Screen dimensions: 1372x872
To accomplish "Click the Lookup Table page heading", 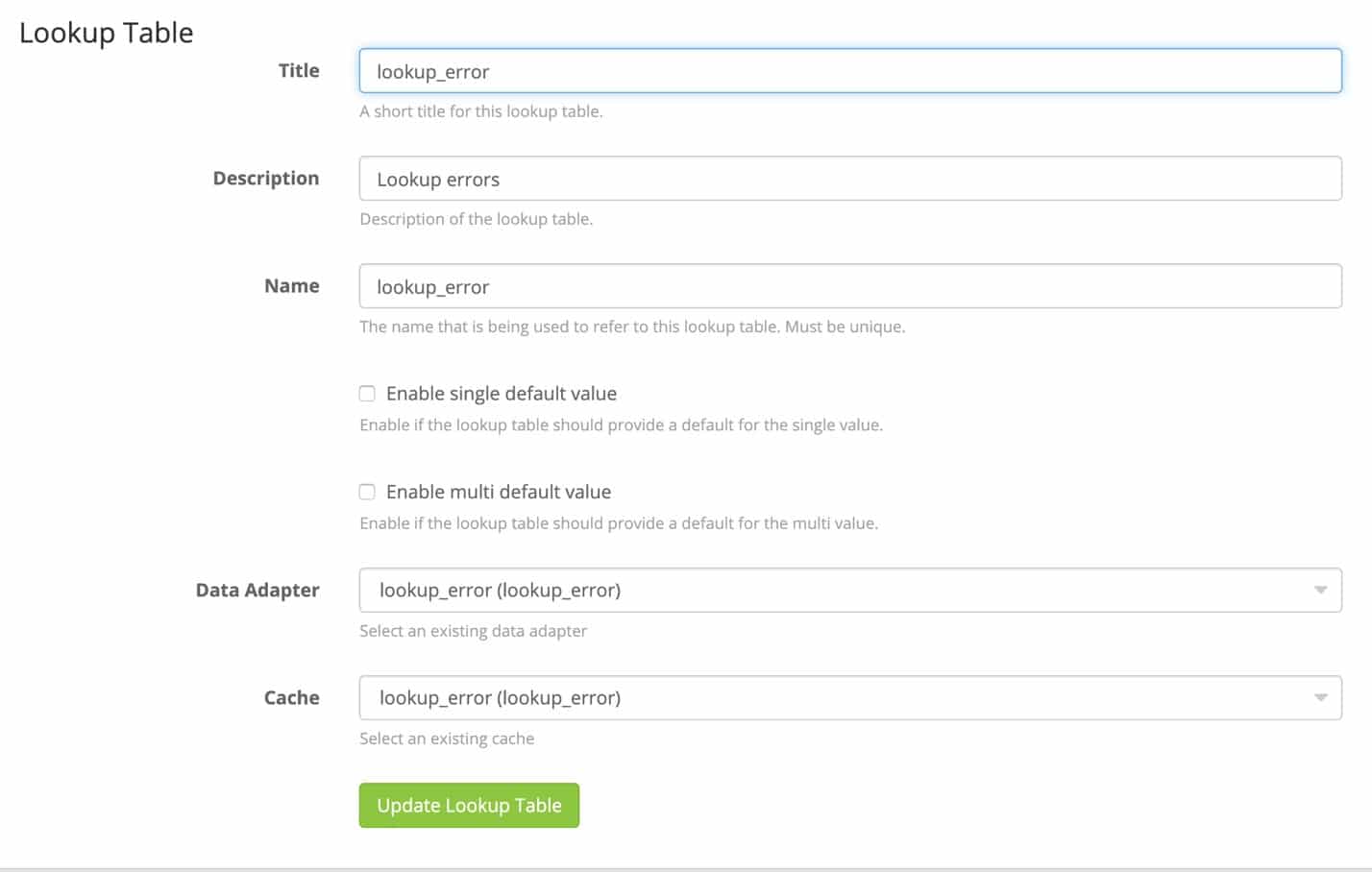I will click(104, 32).
